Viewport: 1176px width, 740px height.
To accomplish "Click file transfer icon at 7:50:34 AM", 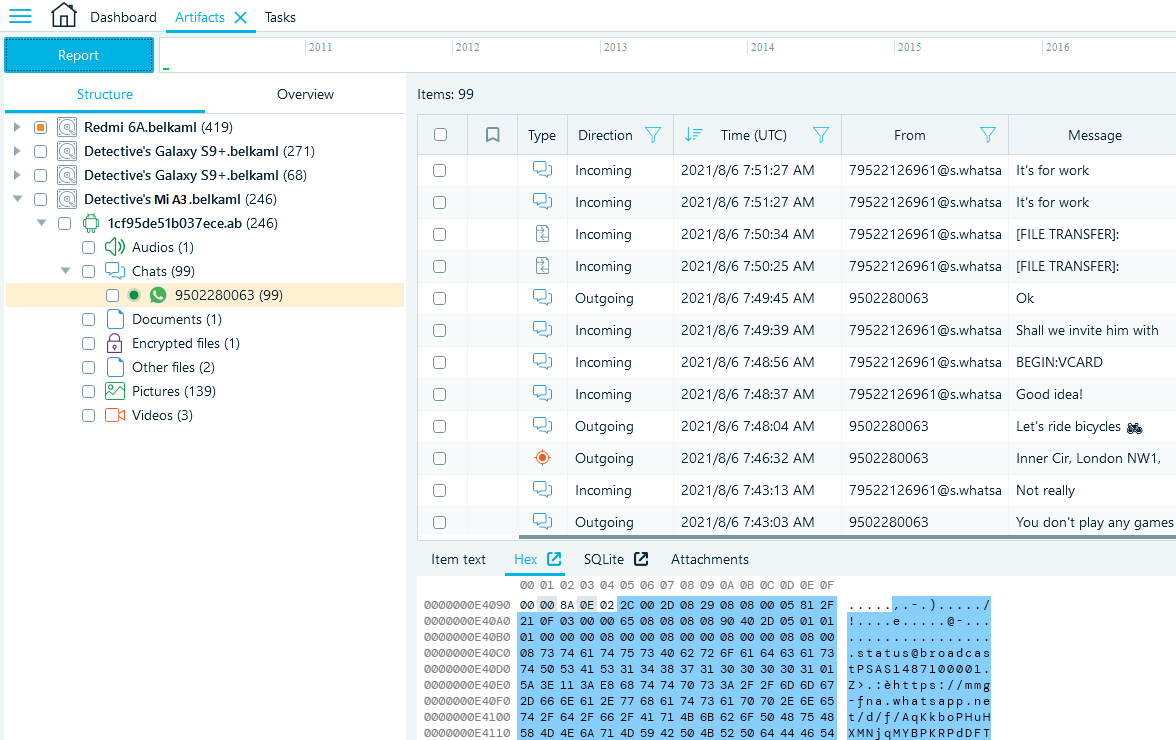I will 542,234.
